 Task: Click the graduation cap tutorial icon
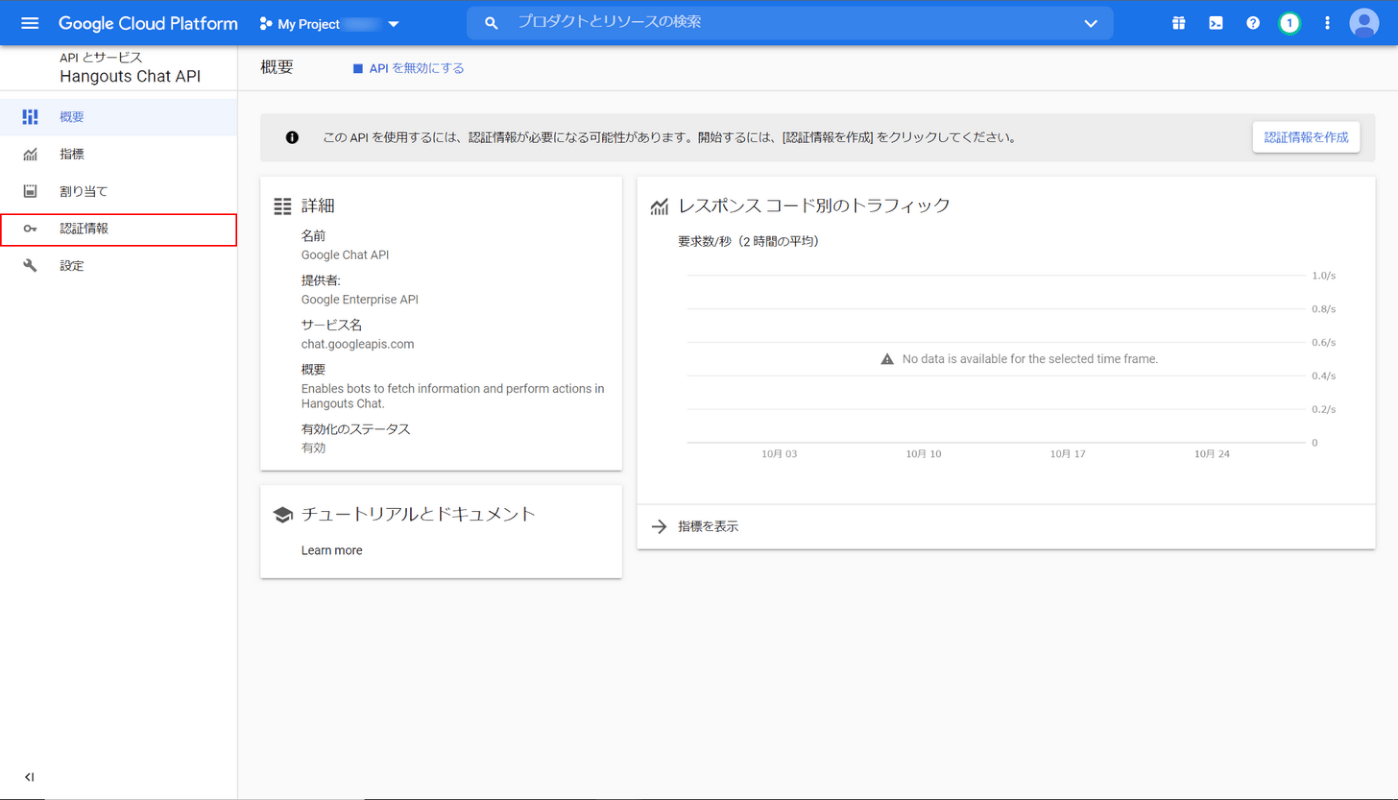(282, 514)
